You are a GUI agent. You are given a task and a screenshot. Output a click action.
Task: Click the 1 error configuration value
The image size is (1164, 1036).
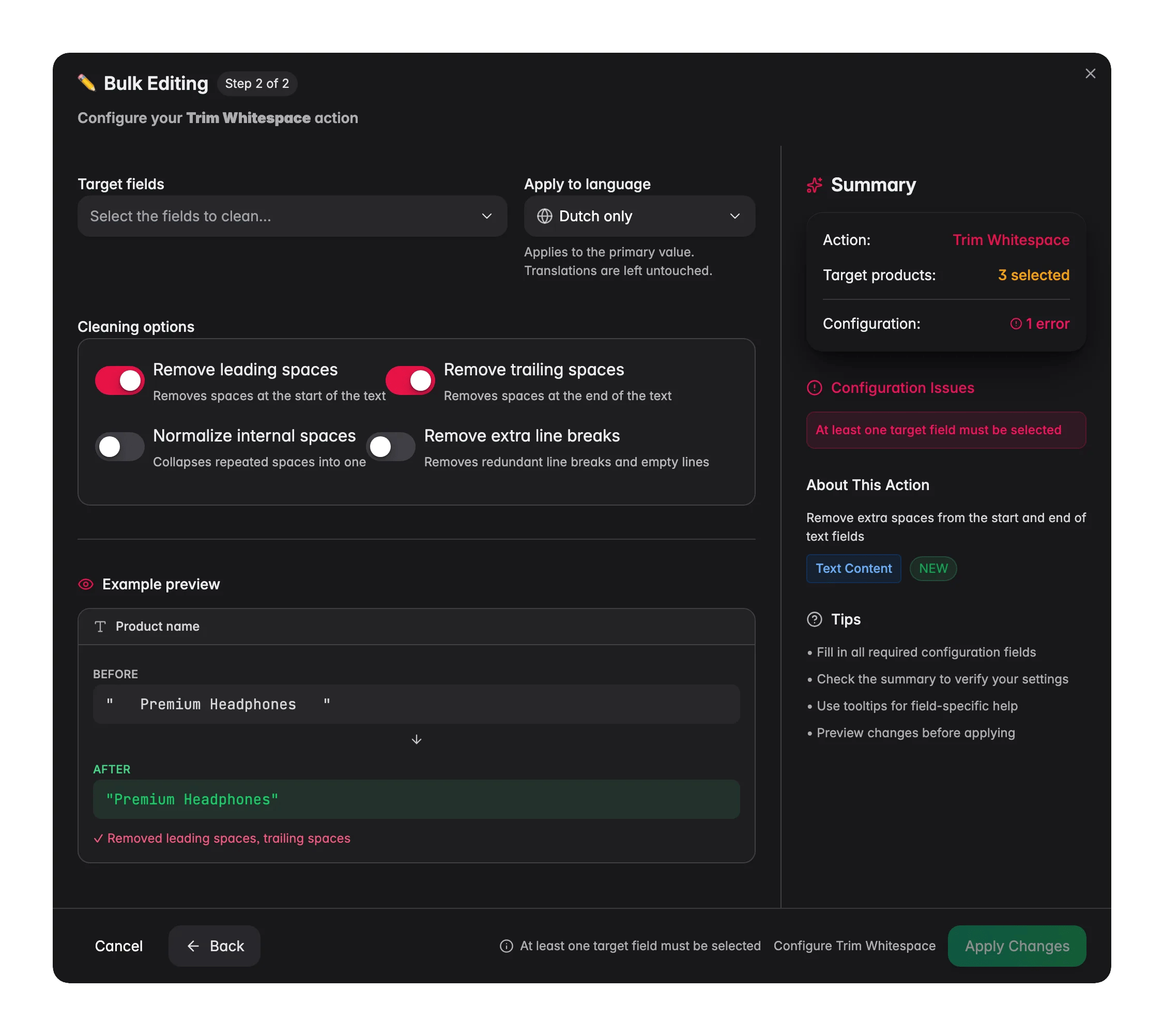point(1039,324)
